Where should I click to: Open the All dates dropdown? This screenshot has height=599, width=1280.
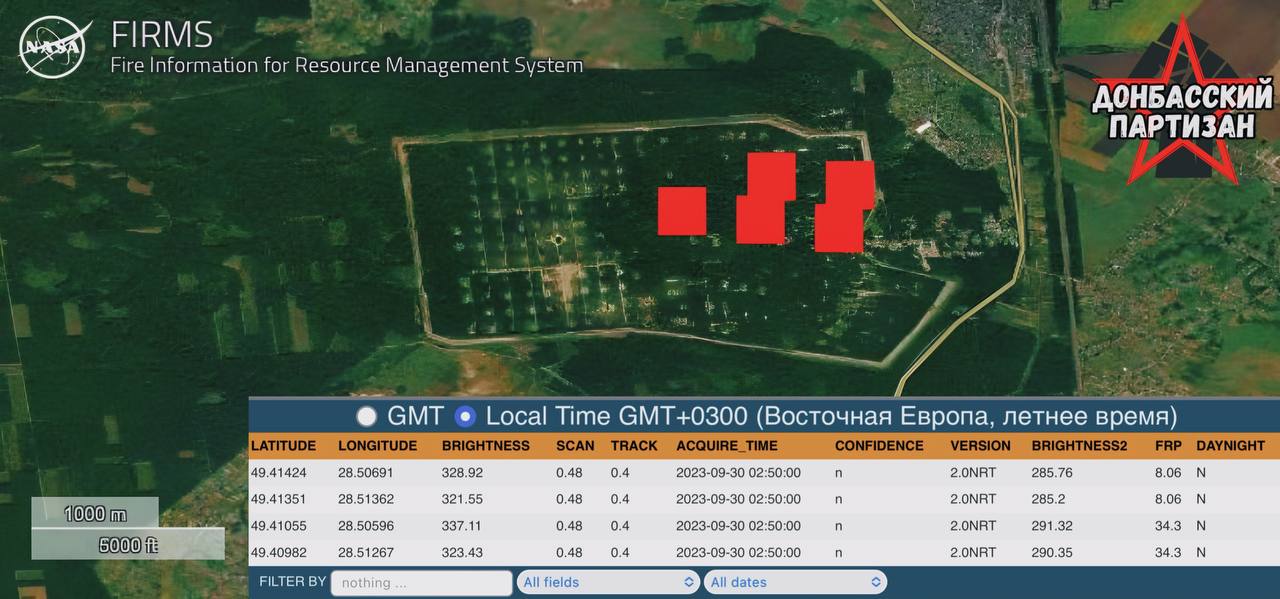[795, 582]
